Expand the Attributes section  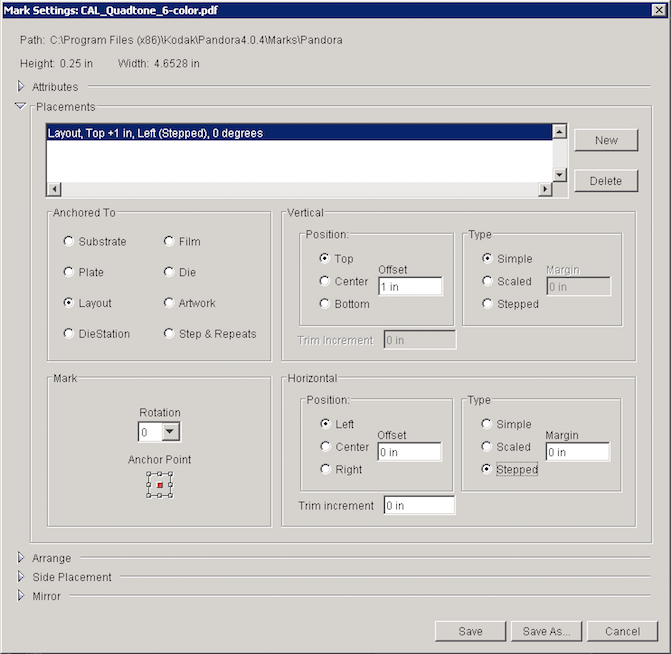point(21,87)
